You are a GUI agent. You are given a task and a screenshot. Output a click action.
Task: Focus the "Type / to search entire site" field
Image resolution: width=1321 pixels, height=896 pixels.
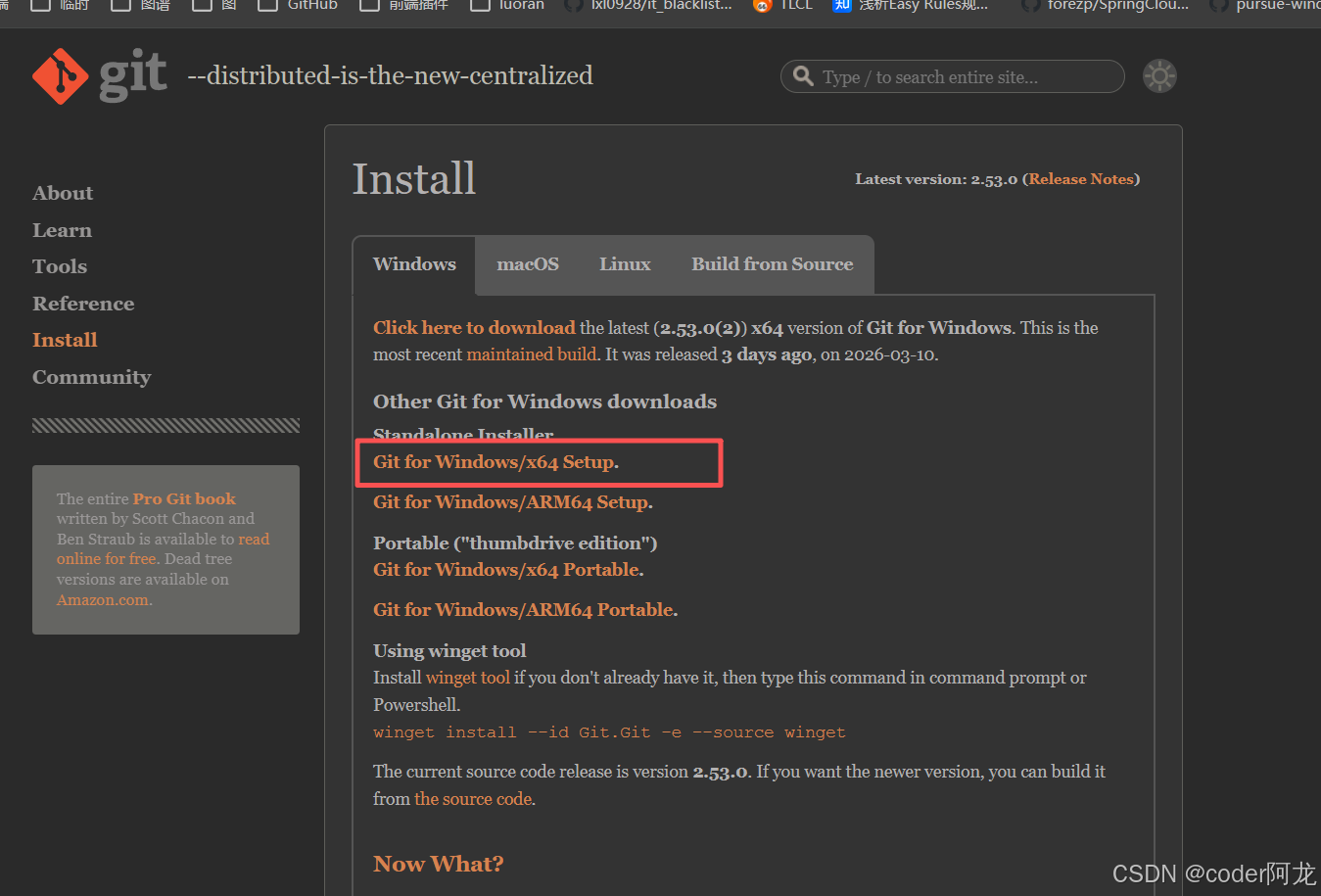tap(953, 76)
